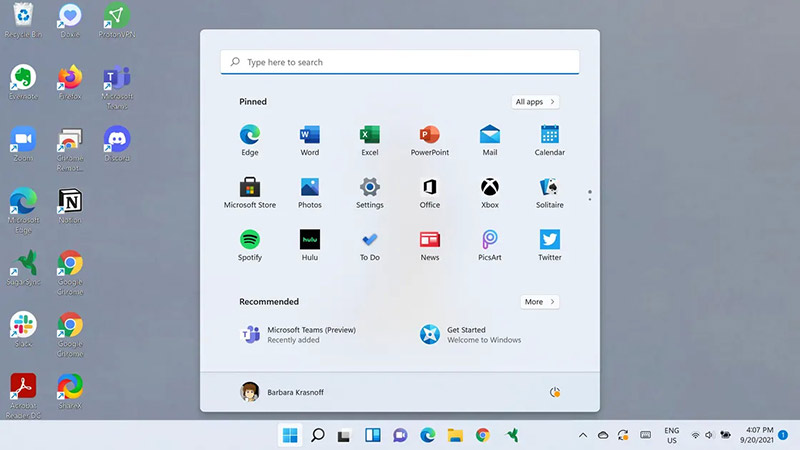Open the clock showing 4:07 PM
This screenshot has width=800, height=450.
(757, 435)
